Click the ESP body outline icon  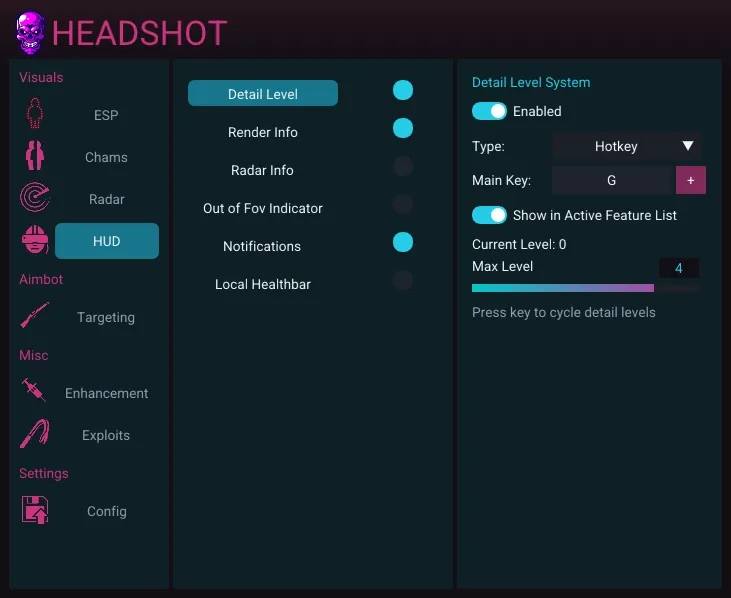[35, 114]
